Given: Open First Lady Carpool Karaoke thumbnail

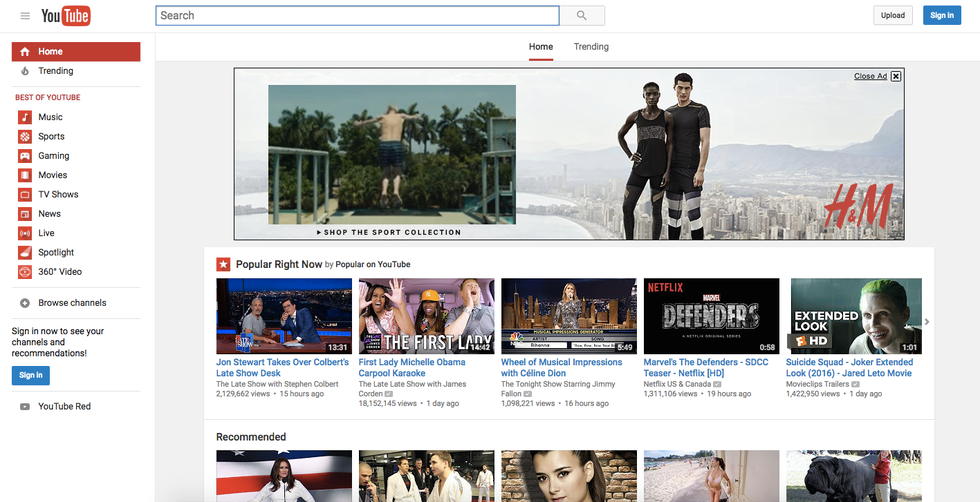Looking at the screenshot, I should click(x=426, y=316).
